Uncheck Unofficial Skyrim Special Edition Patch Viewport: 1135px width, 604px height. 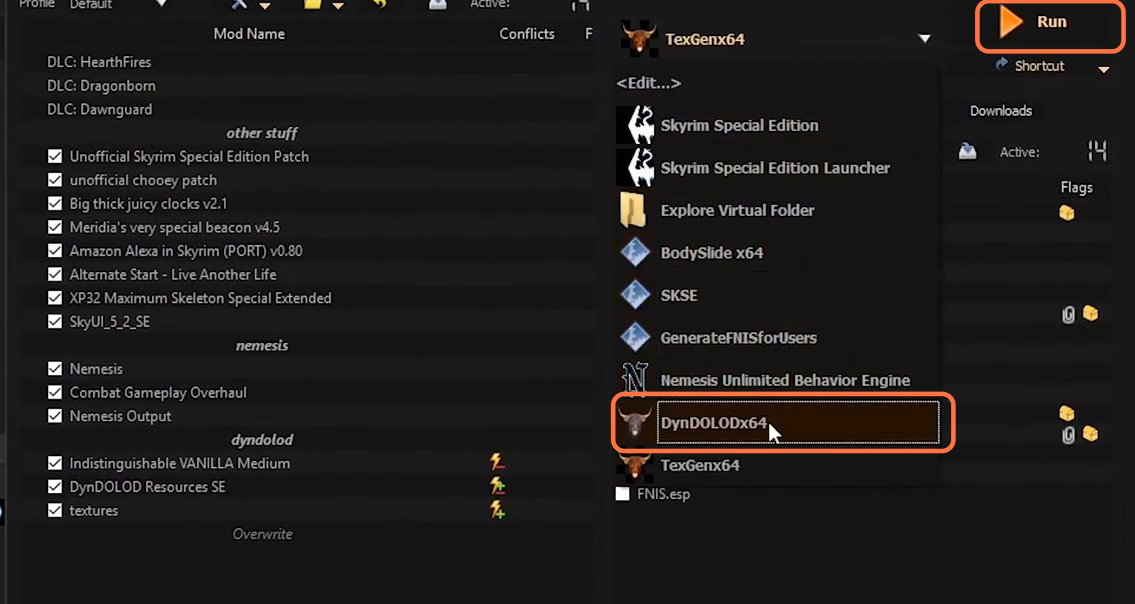click(x=54, y=156)
